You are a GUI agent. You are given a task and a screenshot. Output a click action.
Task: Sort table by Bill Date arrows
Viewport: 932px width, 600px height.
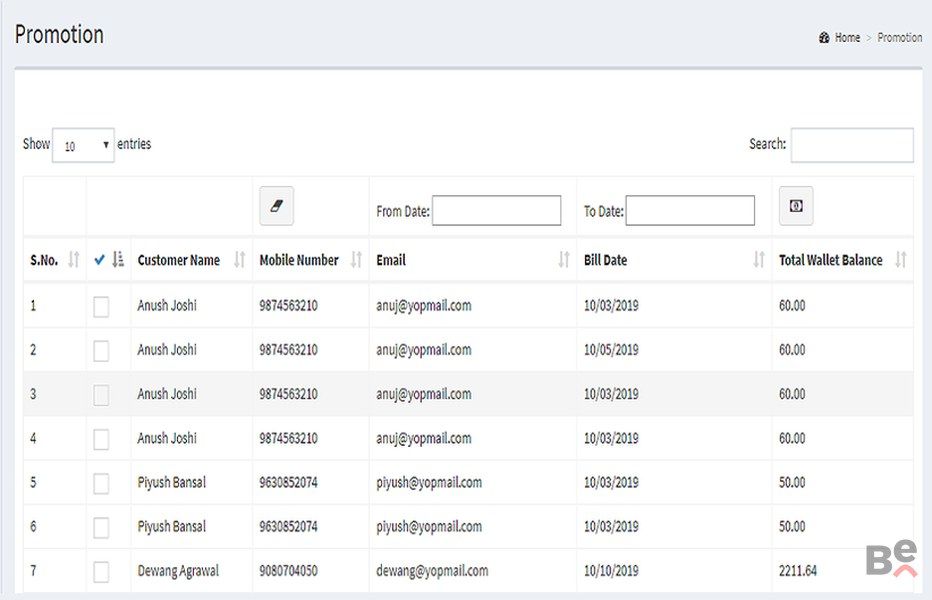(759, 260)
